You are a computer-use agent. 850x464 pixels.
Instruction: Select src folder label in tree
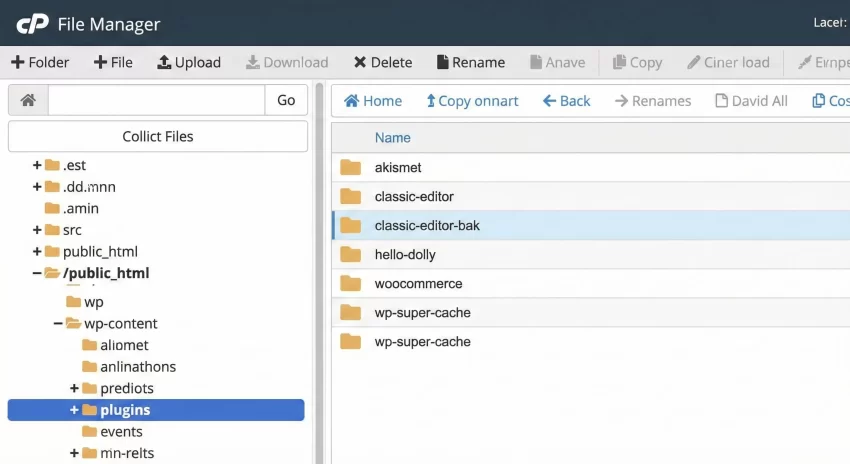click(x=72, y=230)
